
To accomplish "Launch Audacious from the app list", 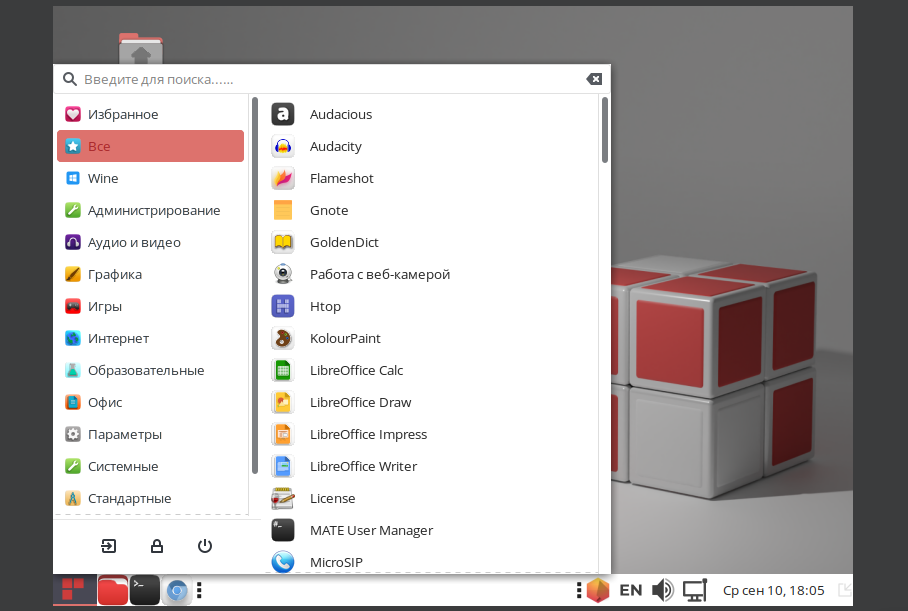I will 431,114.
